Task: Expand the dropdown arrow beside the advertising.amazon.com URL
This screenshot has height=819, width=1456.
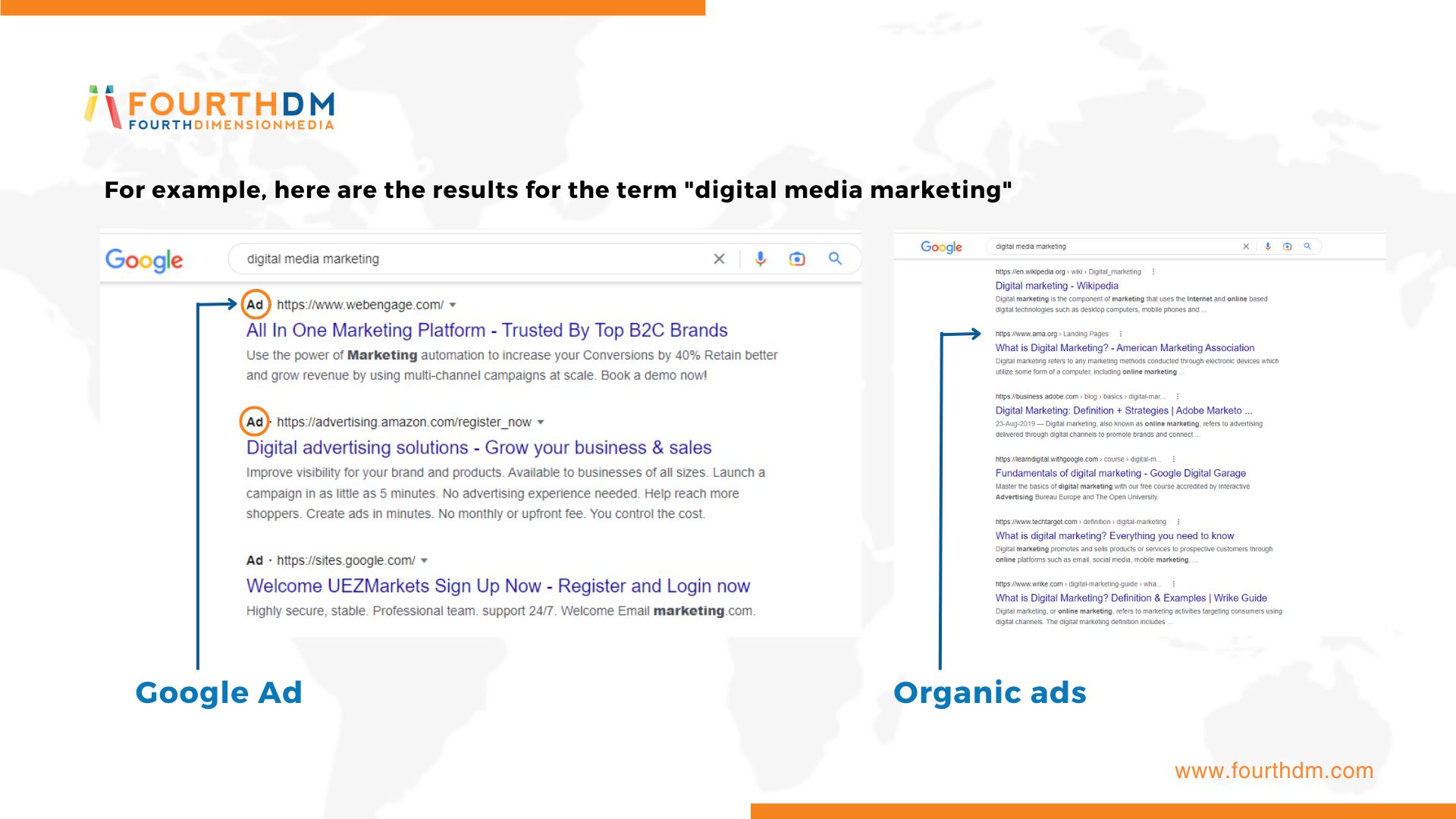Action: (x=541, y=422)
